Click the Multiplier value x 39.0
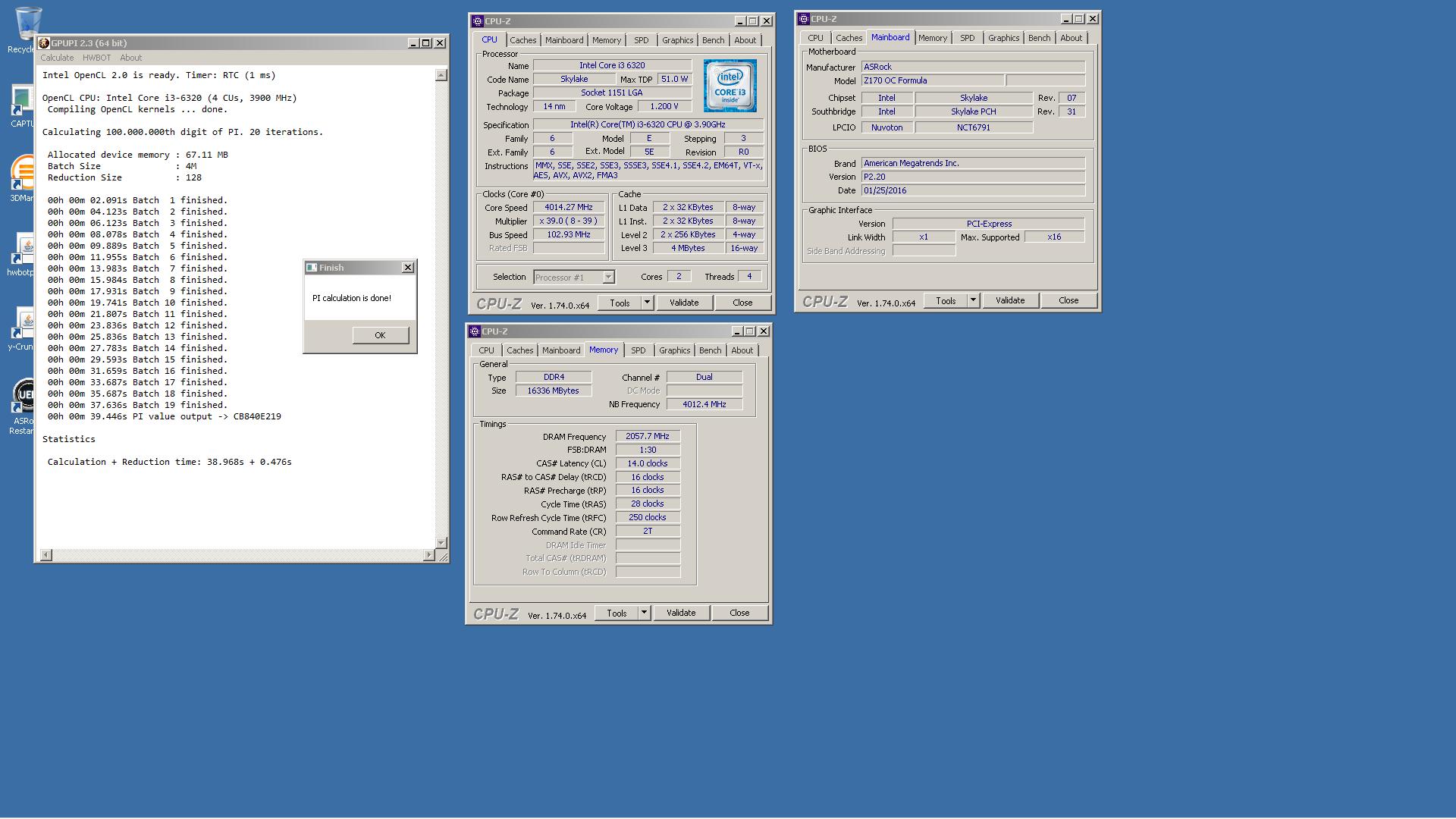Screen dimensions: 1456x819 click(569, 221)
